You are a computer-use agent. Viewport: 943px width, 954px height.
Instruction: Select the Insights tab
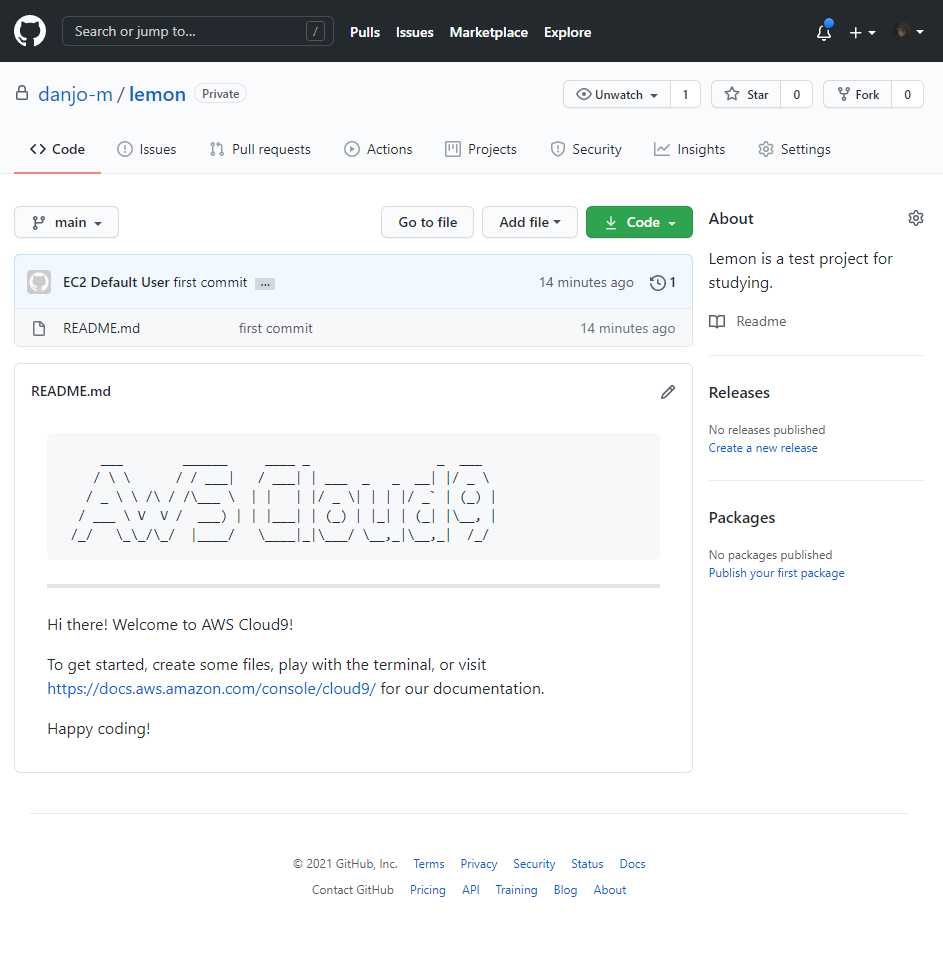click(689, 149)
